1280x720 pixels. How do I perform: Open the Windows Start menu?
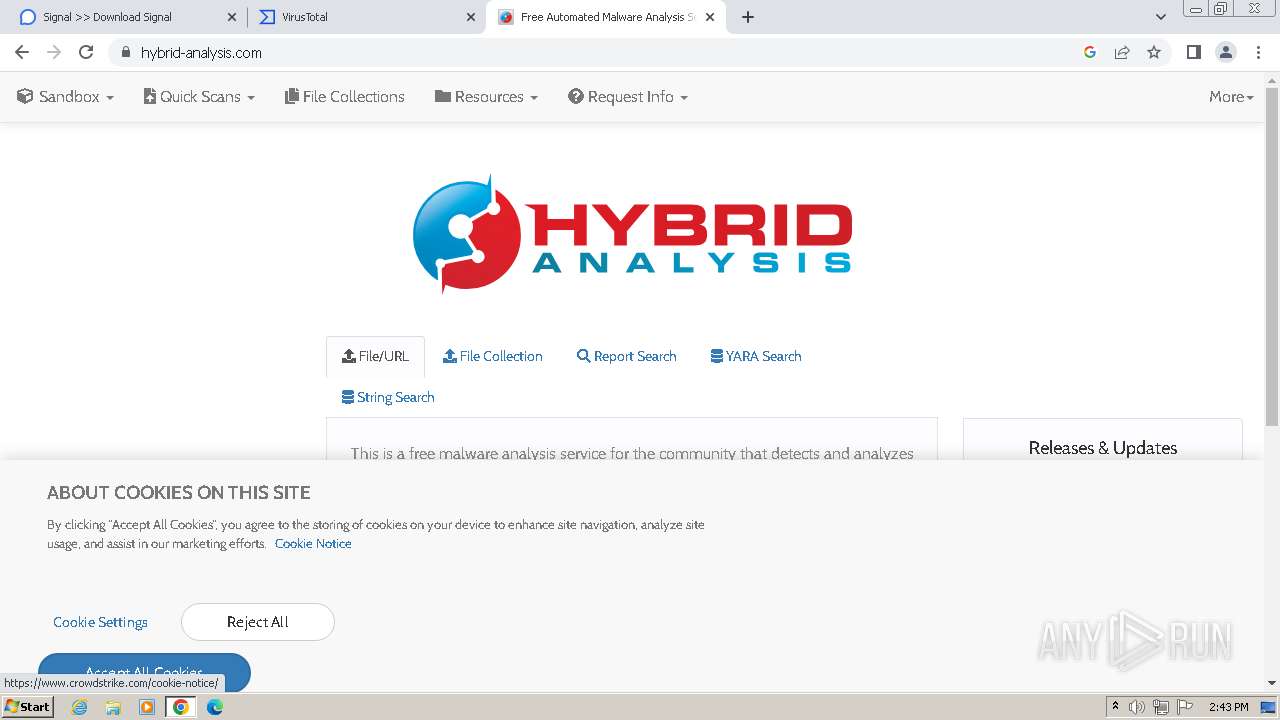click(x=27, y=707)
